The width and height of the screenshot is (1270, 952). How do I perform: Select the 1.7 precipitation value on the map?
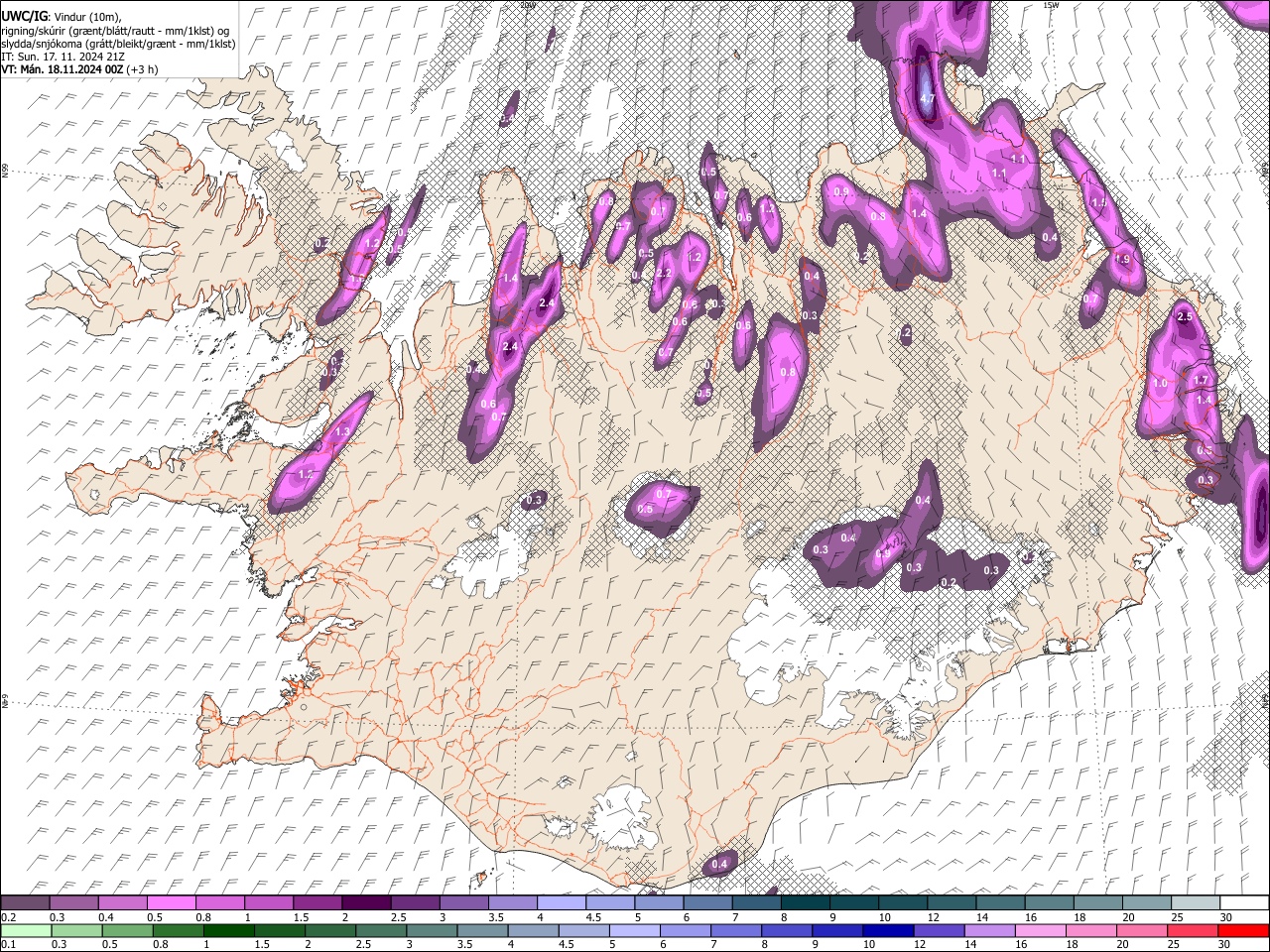[1201, 380]
